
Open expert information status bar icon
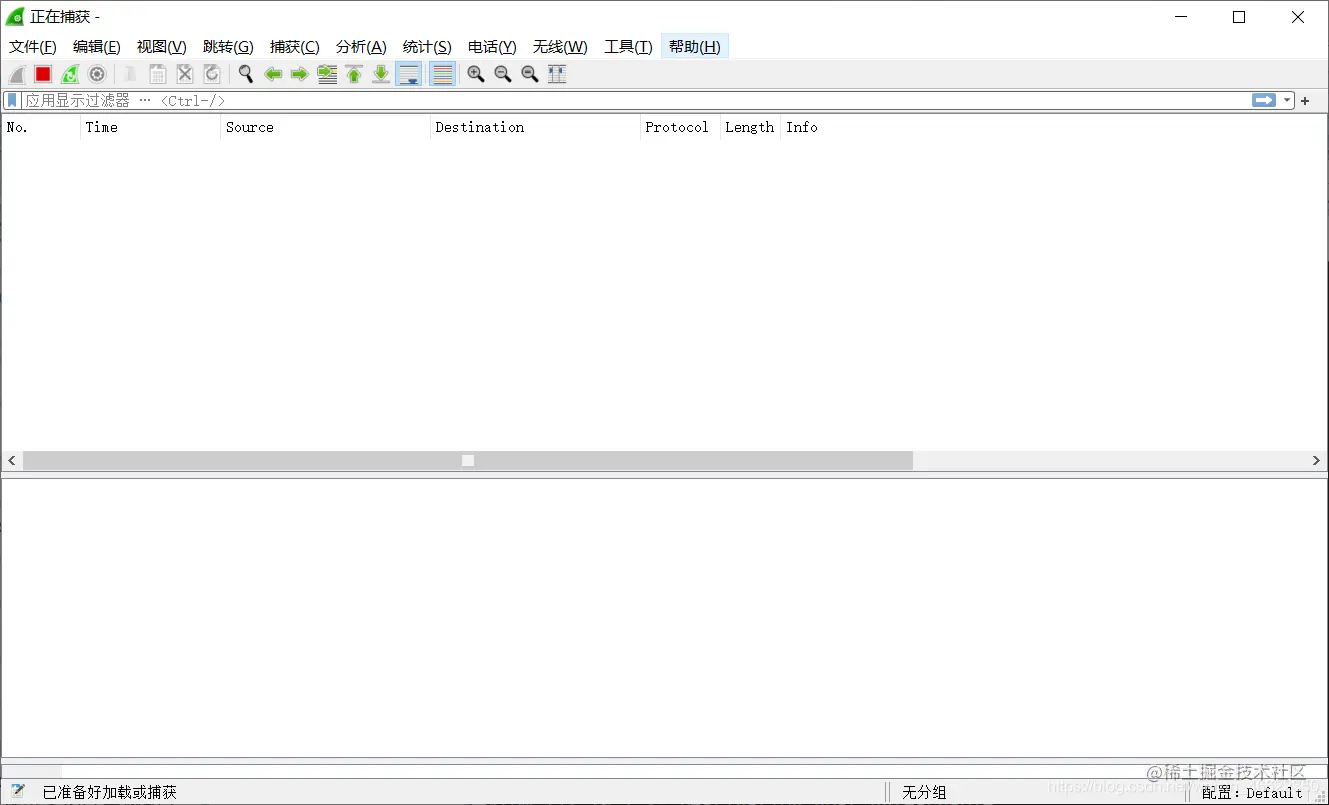[x=17, y=792]
